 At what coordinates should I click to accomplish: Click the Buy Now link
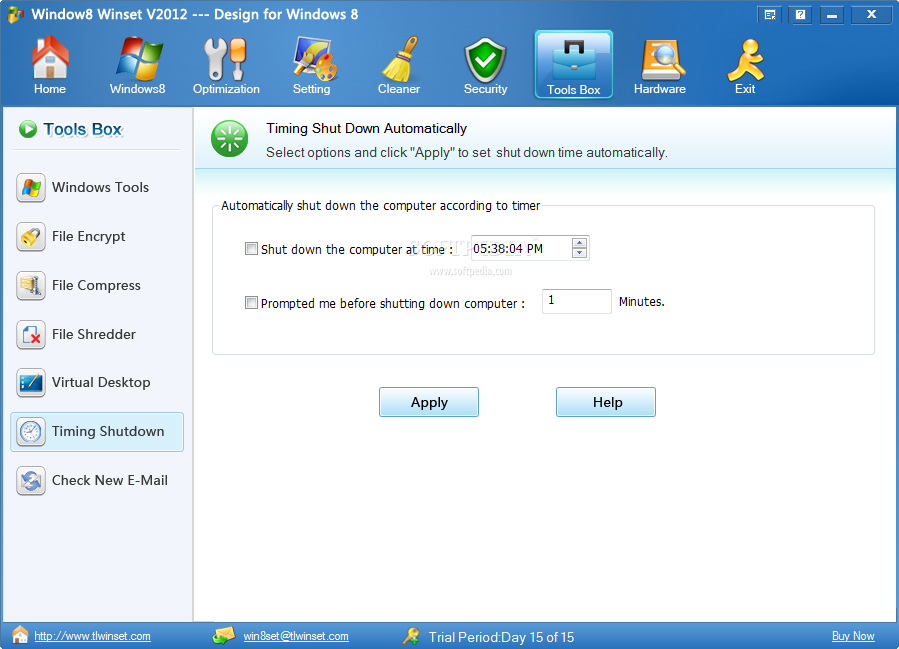coord(853,636)
